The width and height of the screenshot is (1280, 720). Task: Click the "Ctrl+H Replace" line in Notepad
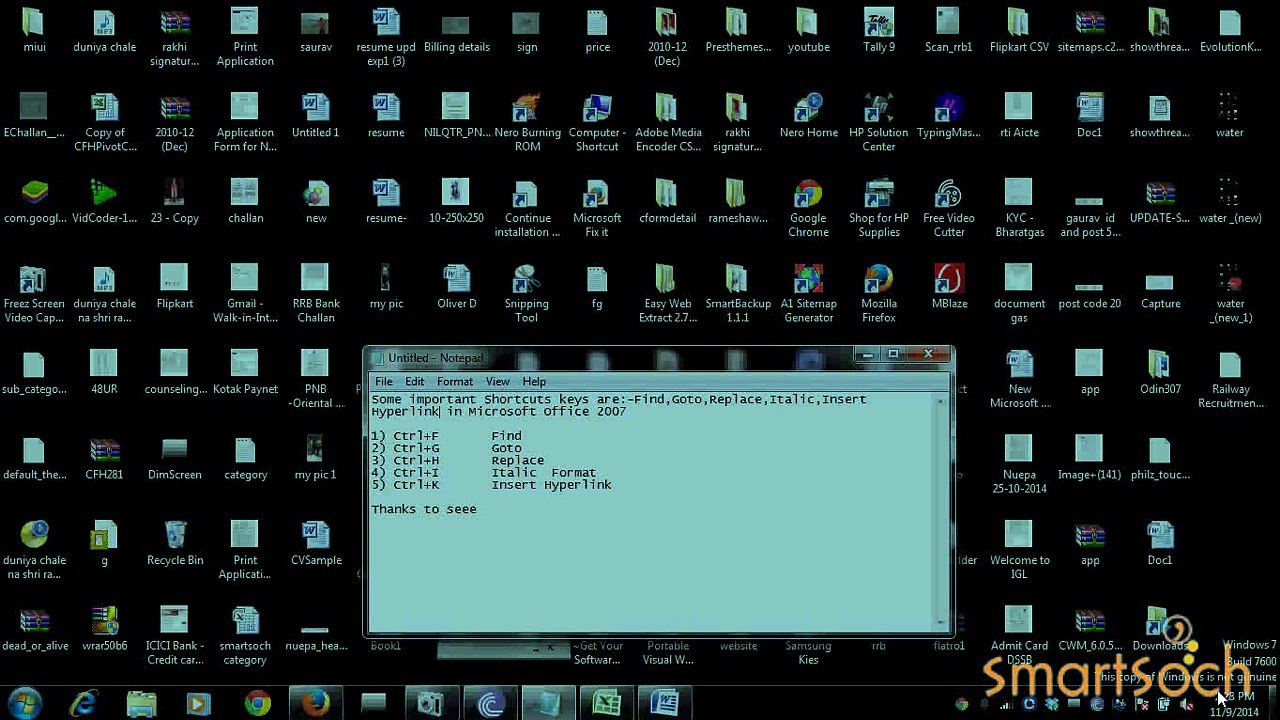coord(458,460)
